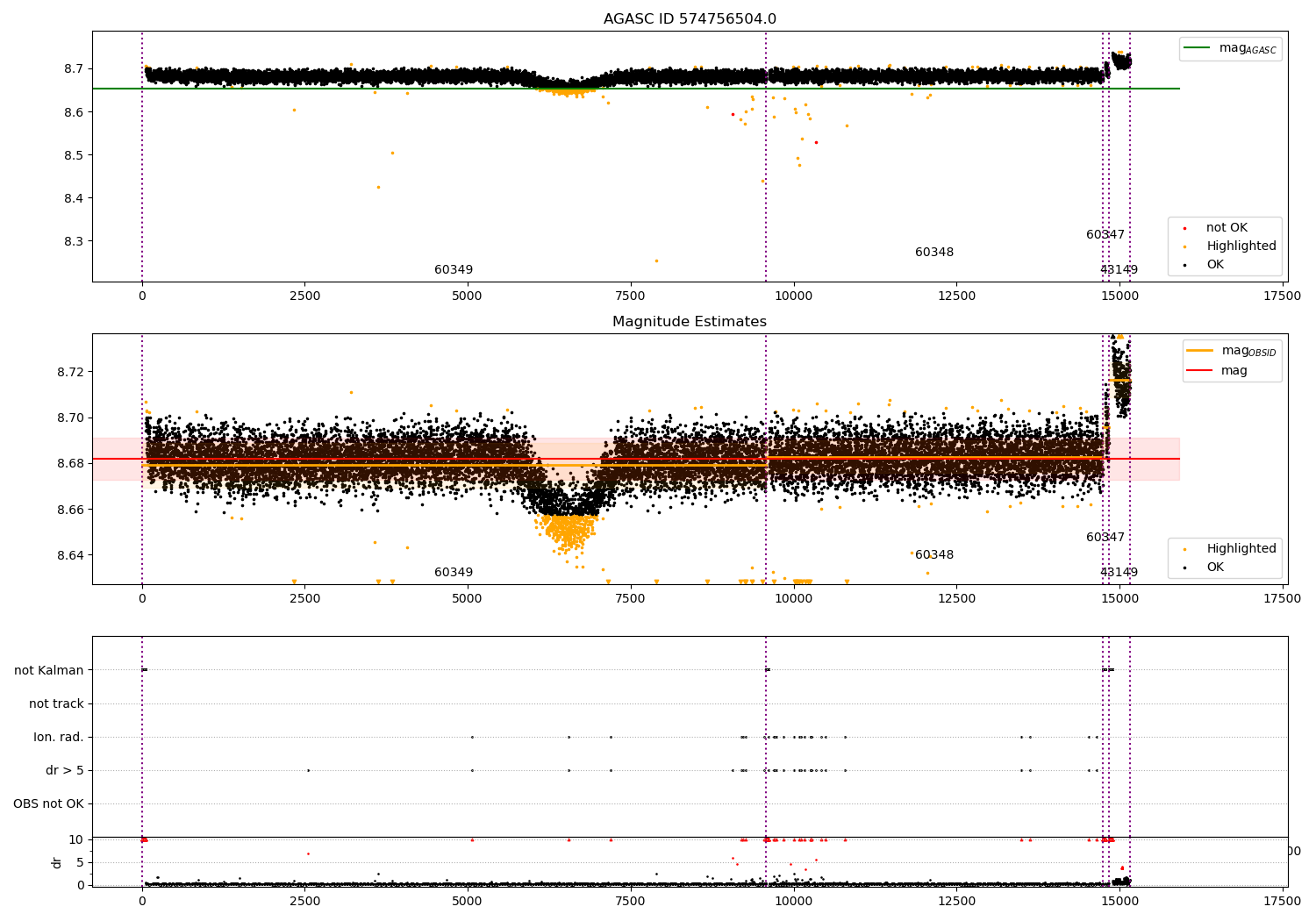Click the title 'AGASC ID 574756504.0'
This screenshot has height=921, width=1316.
pyautogui.click(x=690, y=19)
